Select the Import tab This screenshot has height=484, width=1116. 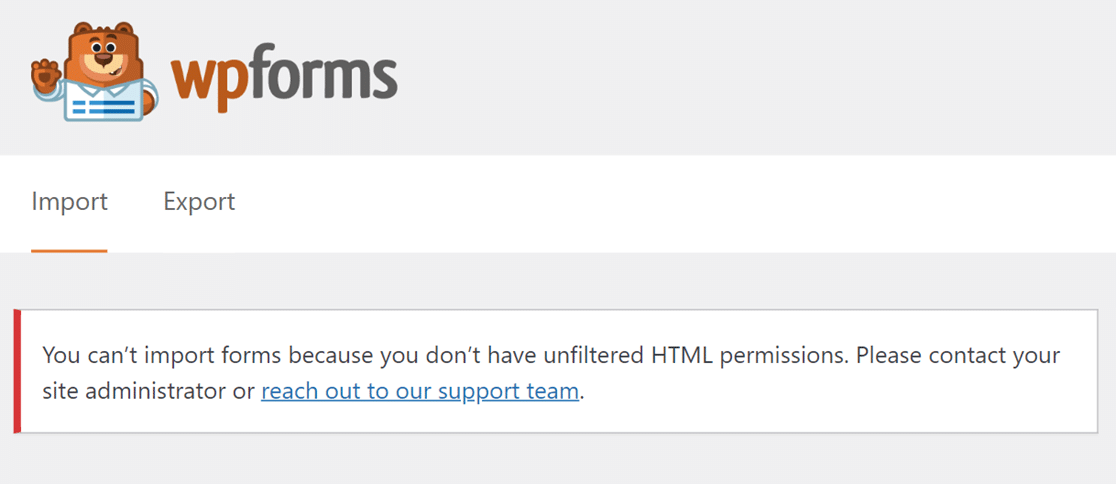(x=69, y=202)
